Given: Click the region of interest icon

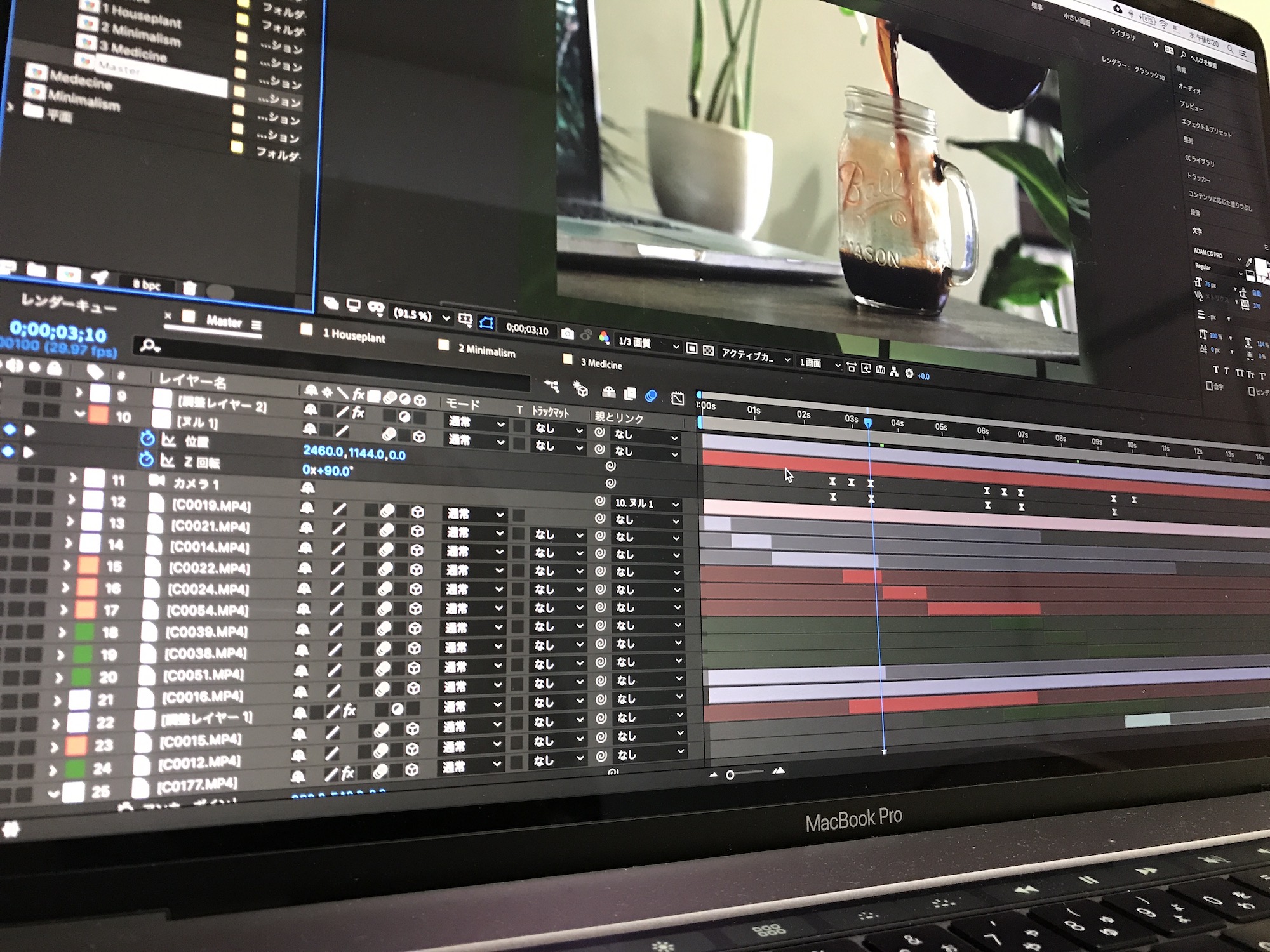Looking at the screenshot, I should [692, 348].
